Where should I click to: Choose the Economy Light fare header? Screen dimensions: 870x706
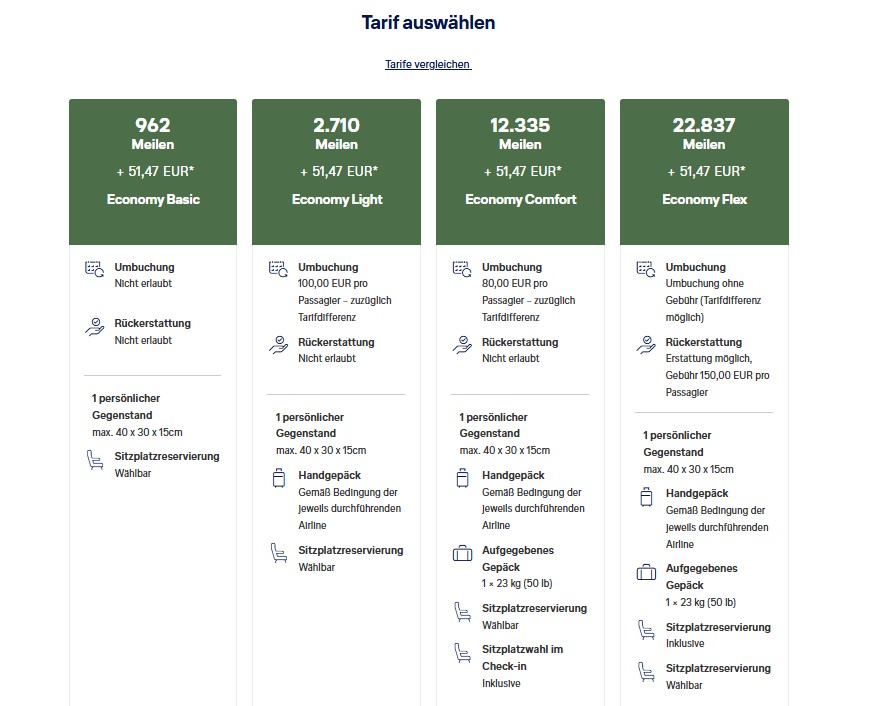tap(337, 199)
